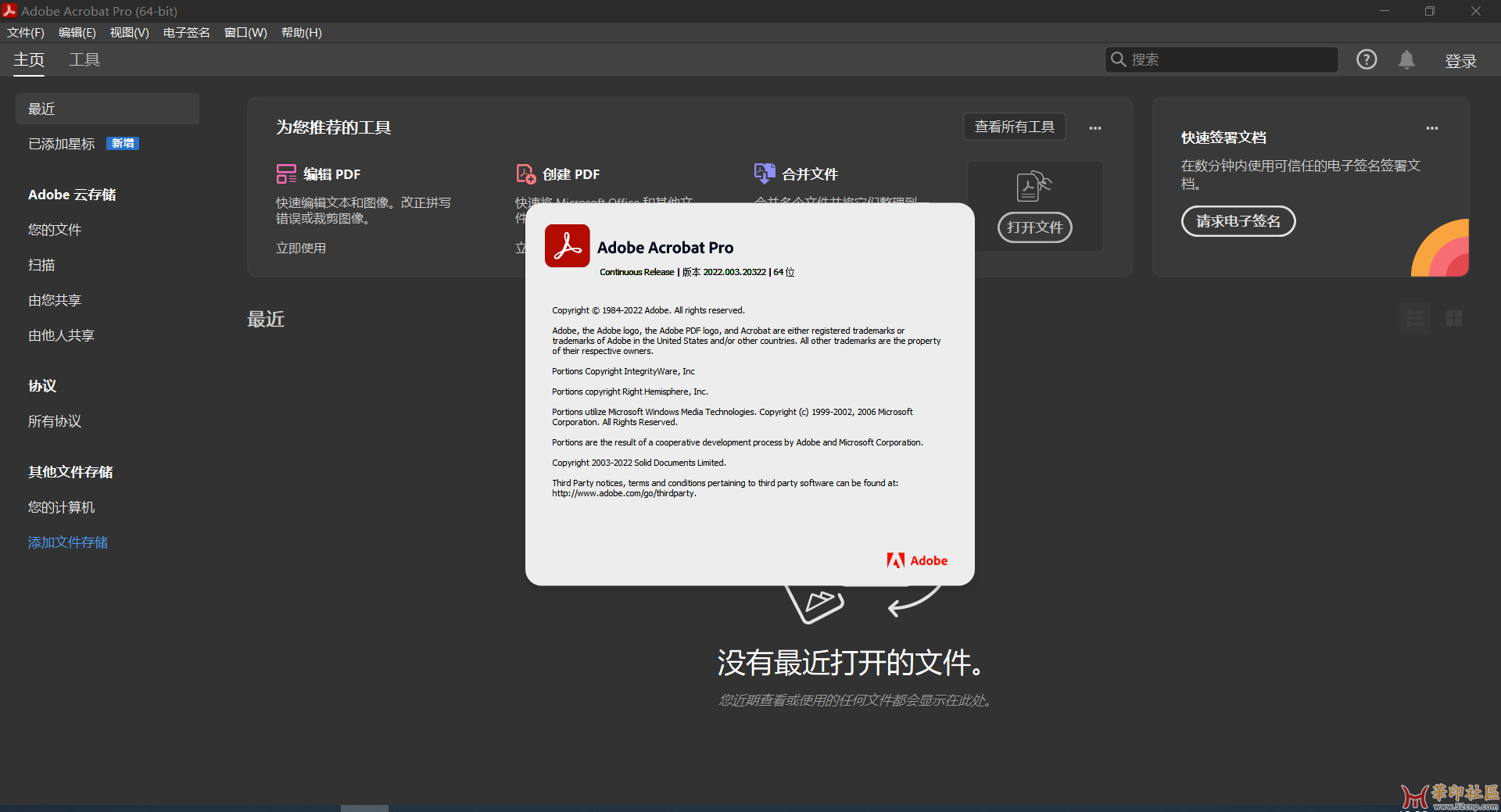Open the help question mark icon
The height and width of the screenshot is (812, 1501).
[x=1367, y=59]
